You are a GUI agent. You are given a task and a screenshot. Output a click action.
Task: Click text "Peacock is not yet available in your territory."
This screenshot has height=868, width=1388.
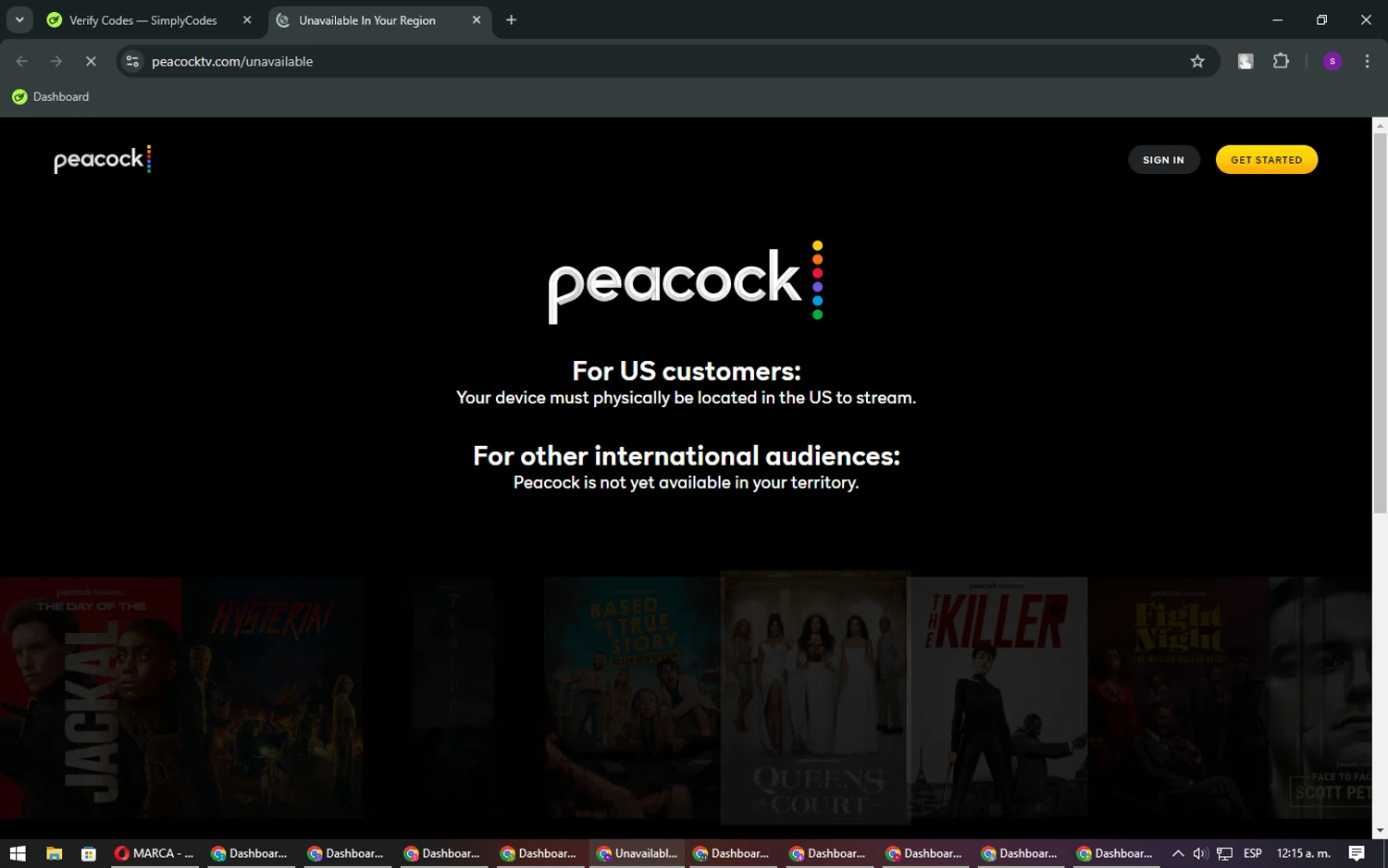point(687,483)
